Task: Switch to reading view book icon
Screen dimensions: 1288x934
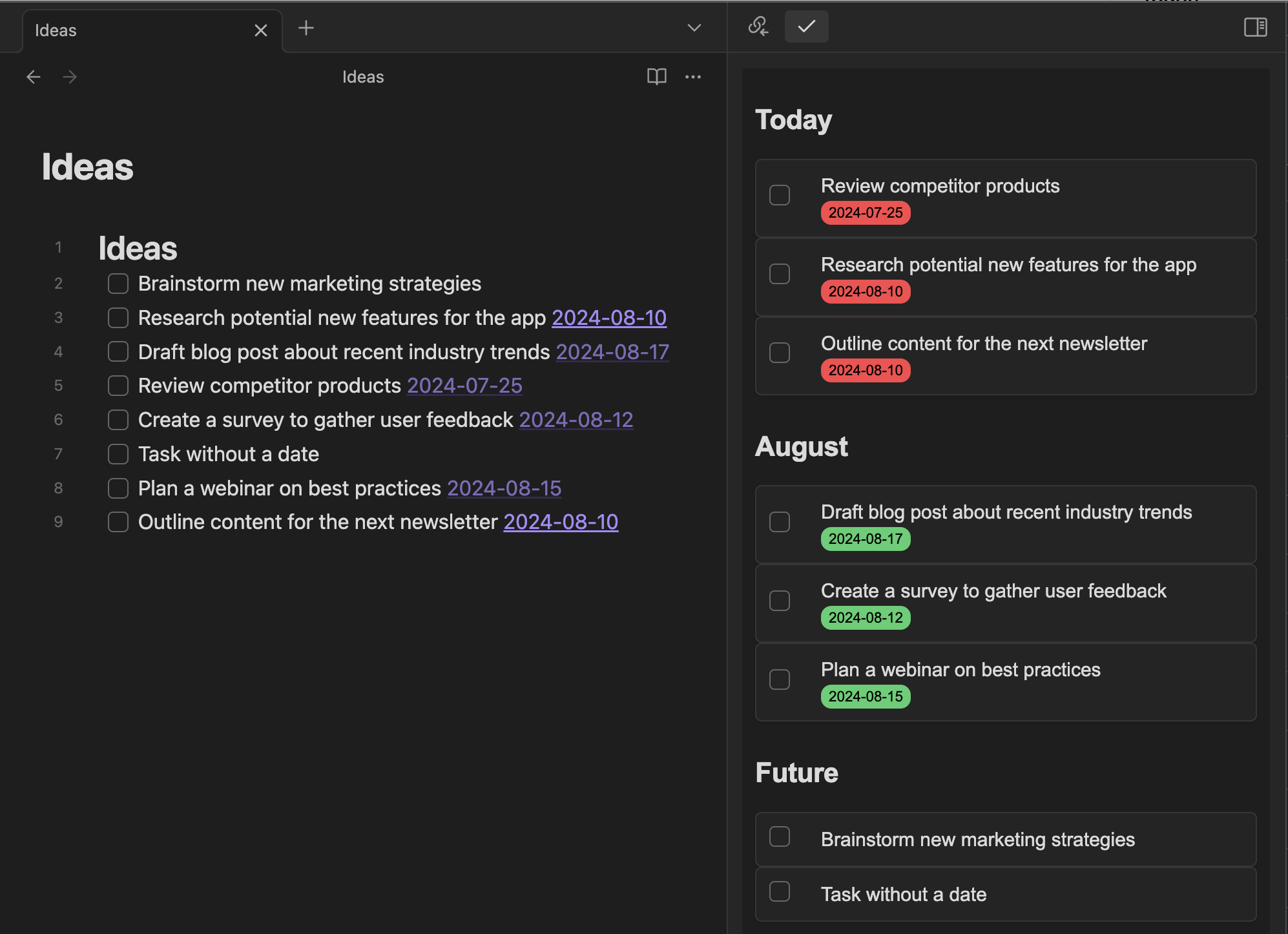Action: click(x=656, y=77)
